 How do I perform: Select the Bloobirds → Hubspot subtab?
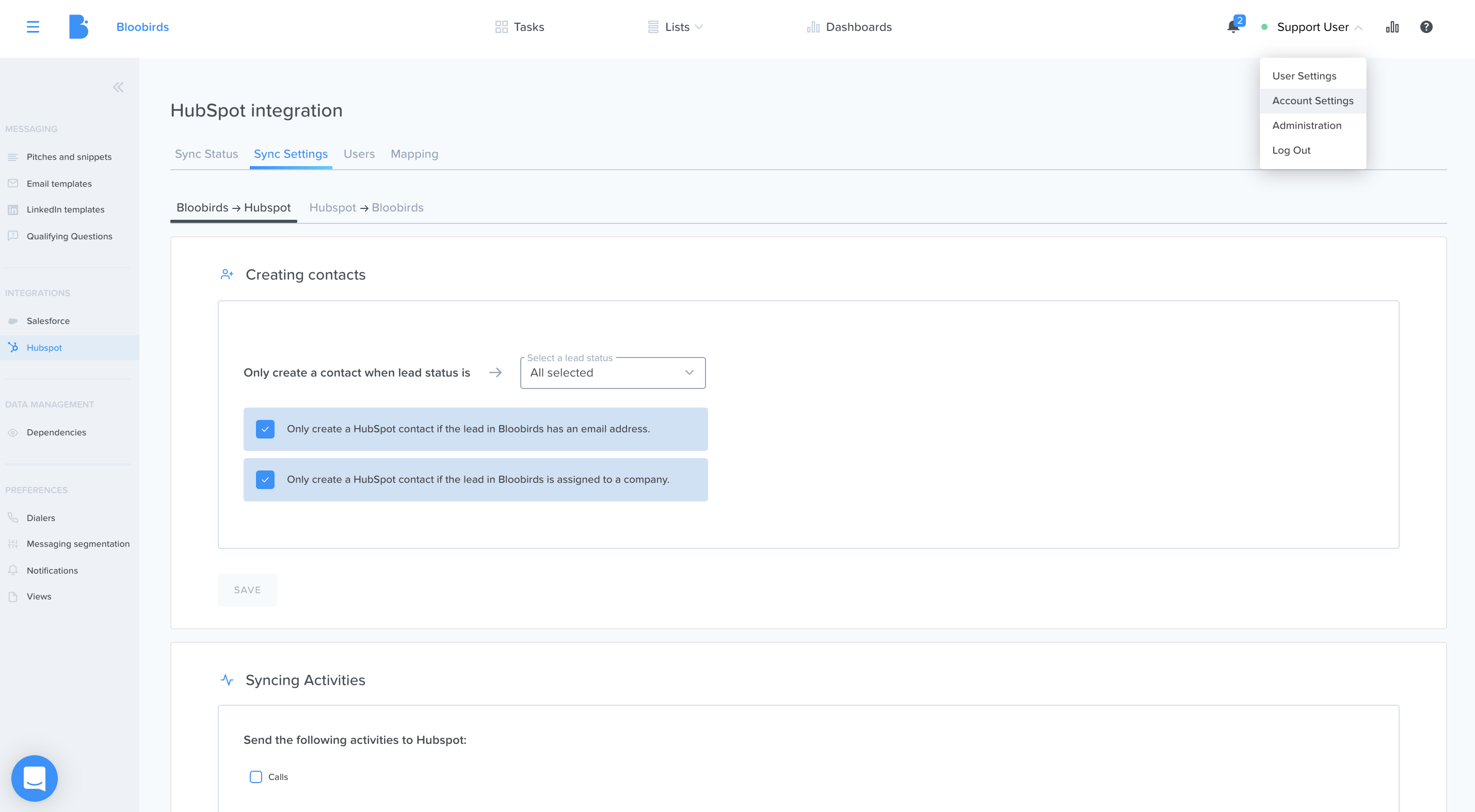coord(234,208)
